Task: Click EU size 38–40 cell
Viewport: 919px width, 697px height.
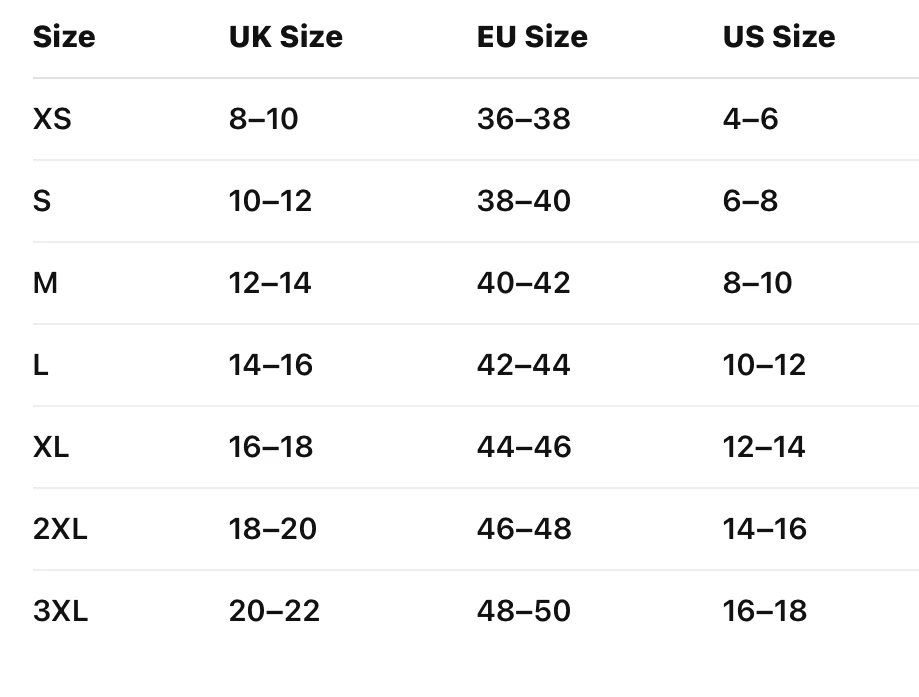Action: pyautogui.click(x=523, y=201)
